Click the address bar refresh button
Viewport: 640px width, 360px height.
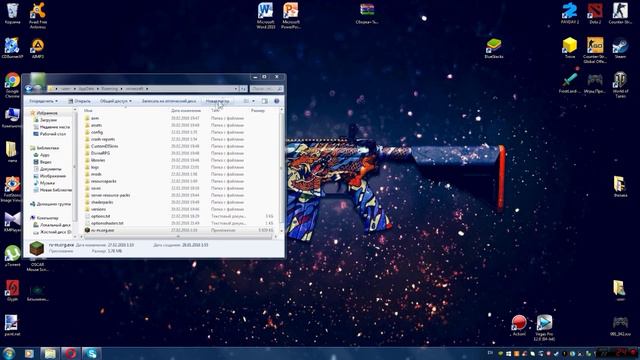243,89
